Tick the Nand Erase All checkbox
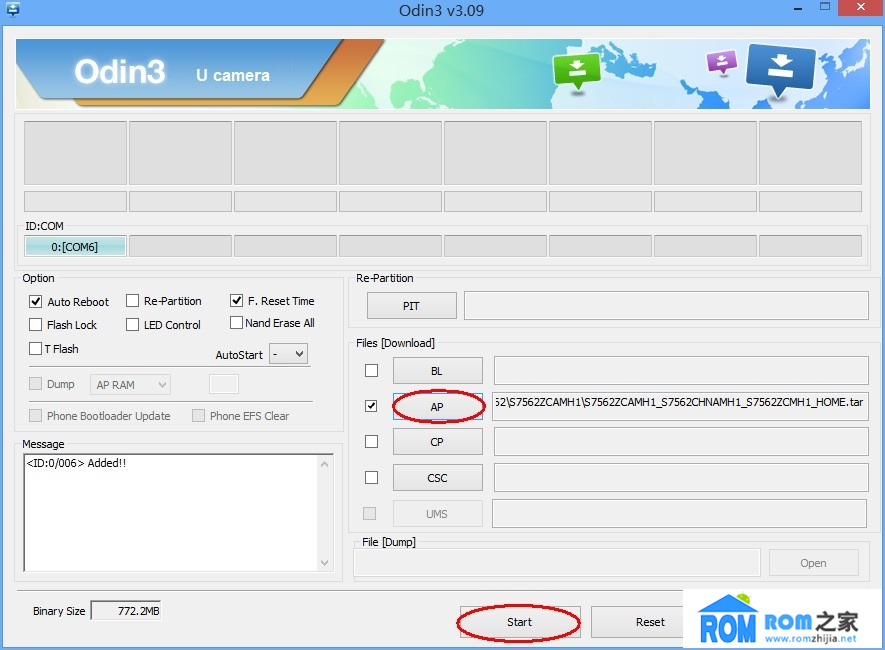The width and height of the screenshot is (885, 650). [236, 323]
